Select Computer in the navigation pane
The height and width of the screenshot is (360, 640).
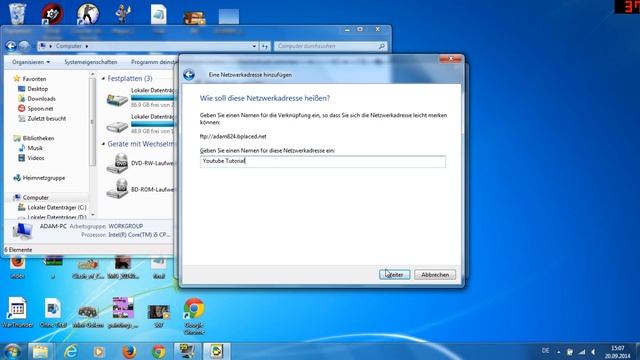click(36, 197)
